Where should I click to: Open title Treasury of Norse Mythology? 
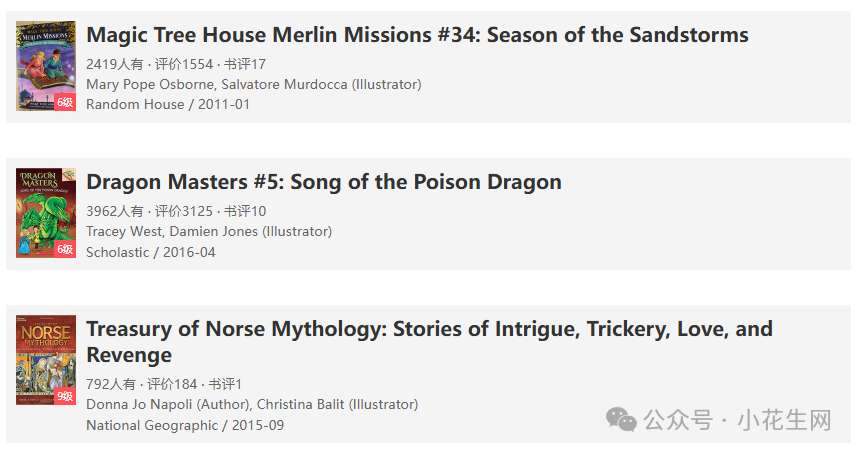point(430,342)
